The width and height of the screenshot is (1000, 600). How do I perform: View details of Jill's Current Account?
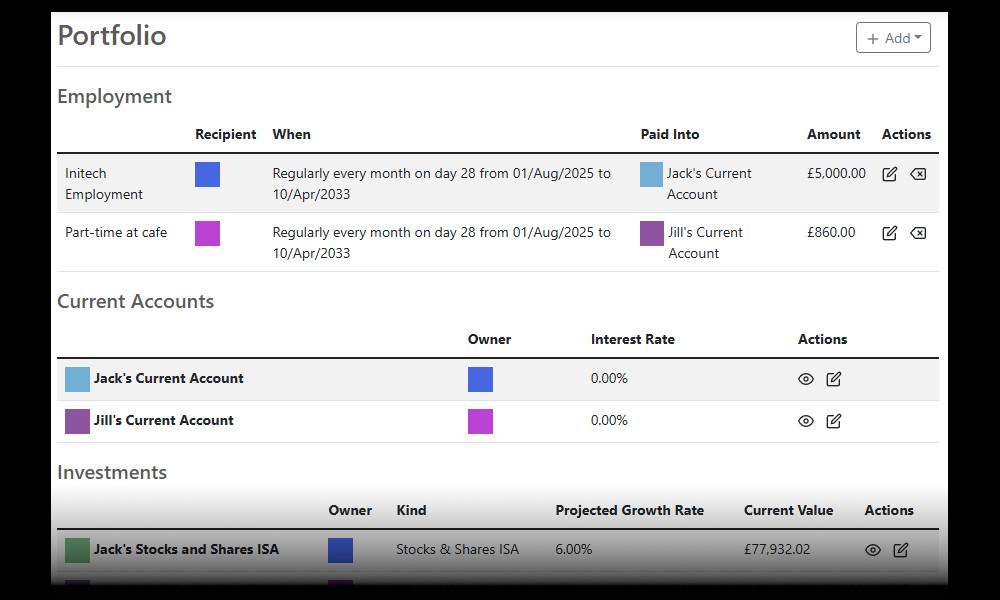click(806, 421)
